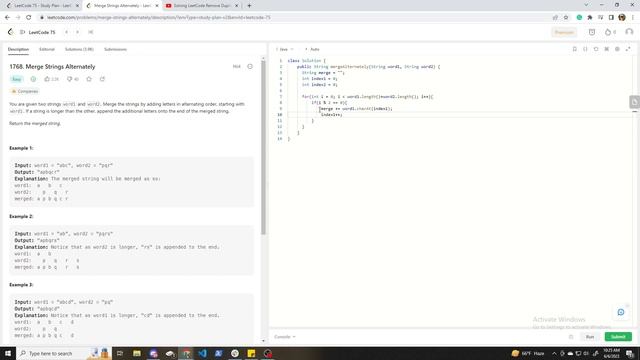Open the LeetCode 75 study plan link
Screen dimensions: 640x360
(x=42, y=32)
